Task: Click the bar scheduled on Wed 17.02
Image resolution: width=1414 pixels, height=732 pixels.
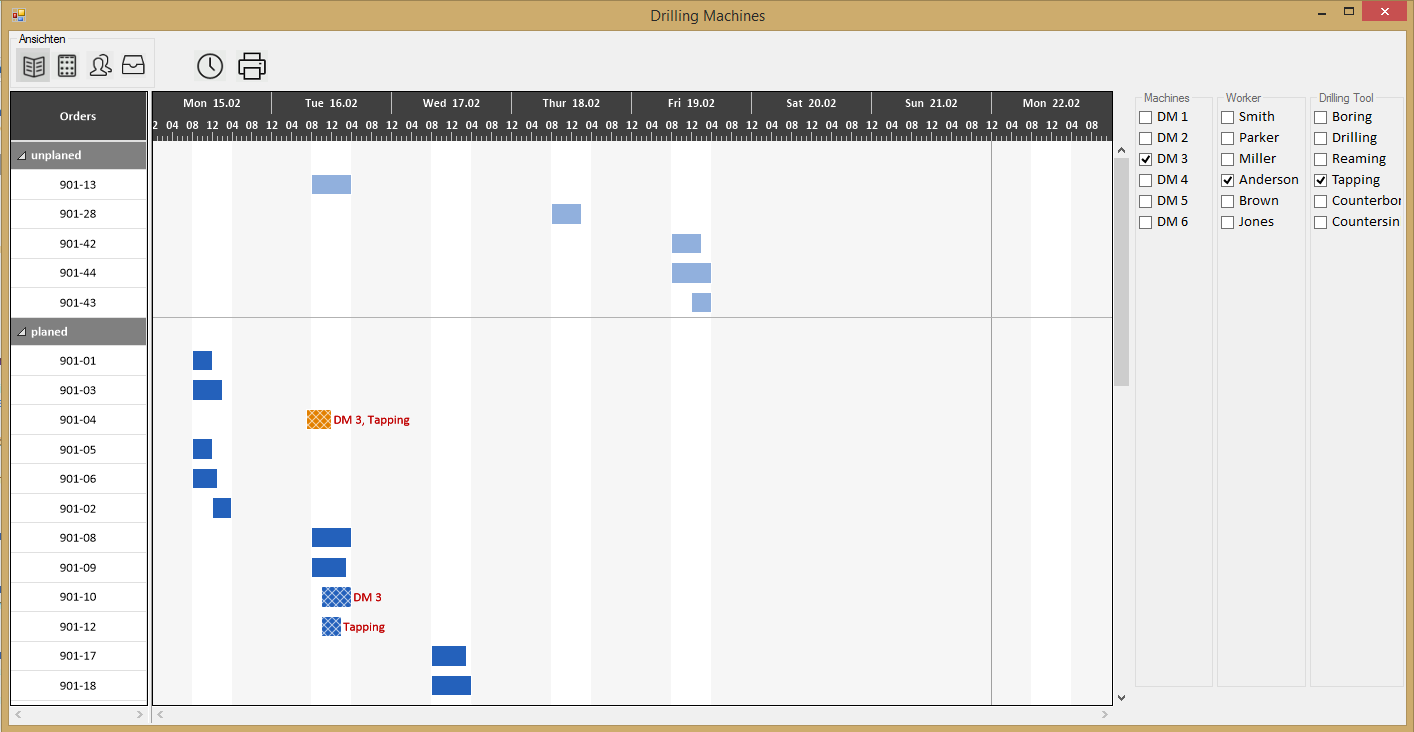Action: [x=448, y=655]
